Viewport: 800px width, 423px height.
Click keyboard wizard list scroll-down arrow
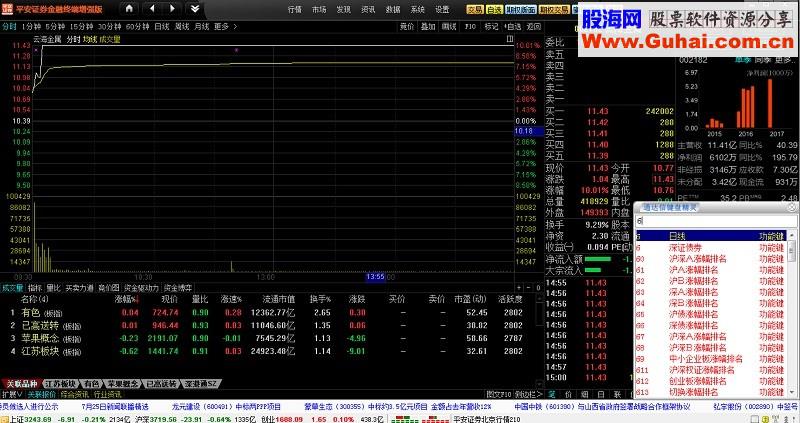pos(792,392)
